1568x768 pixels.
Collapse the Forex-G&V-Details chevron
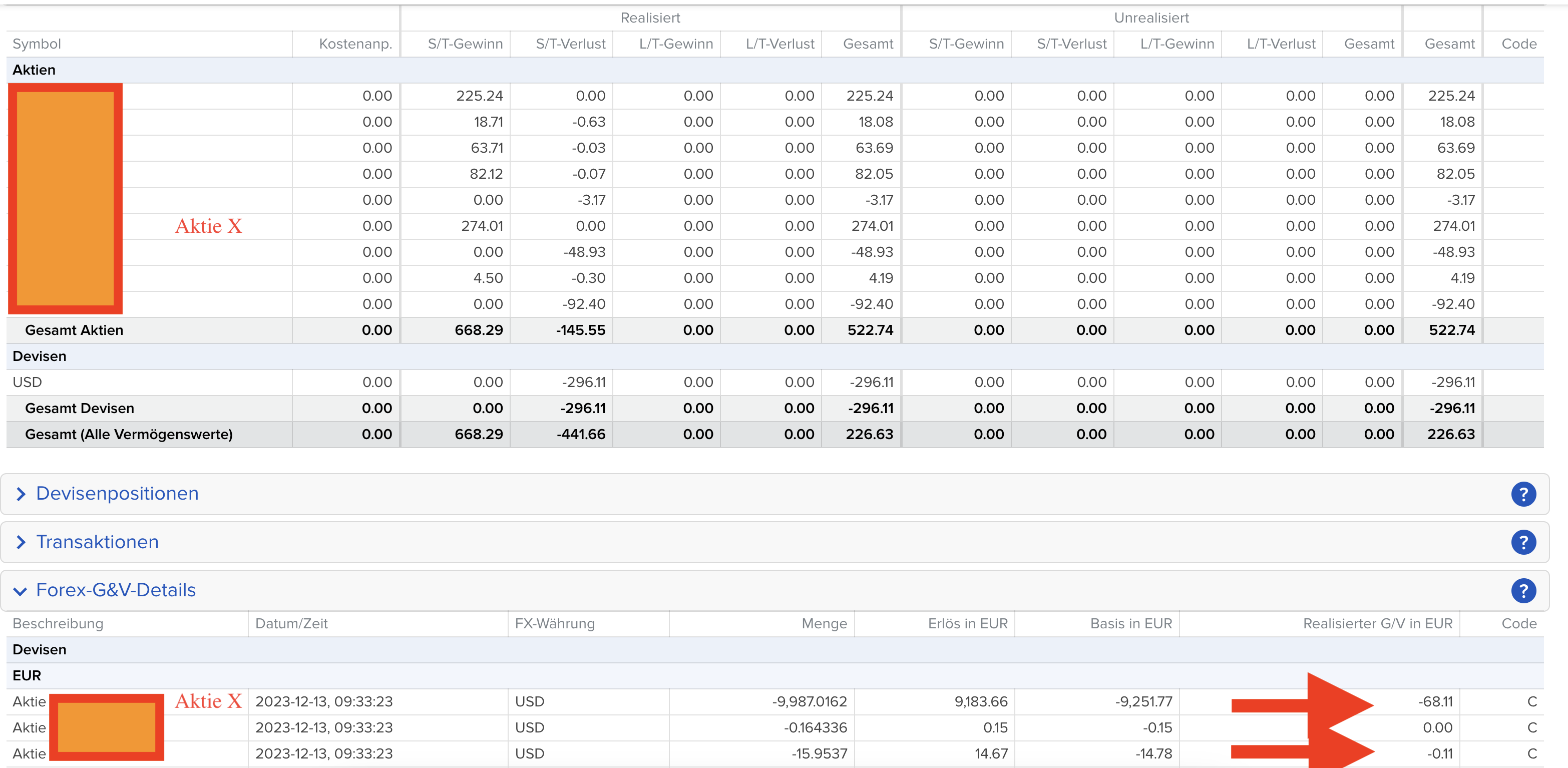(21, 591)
